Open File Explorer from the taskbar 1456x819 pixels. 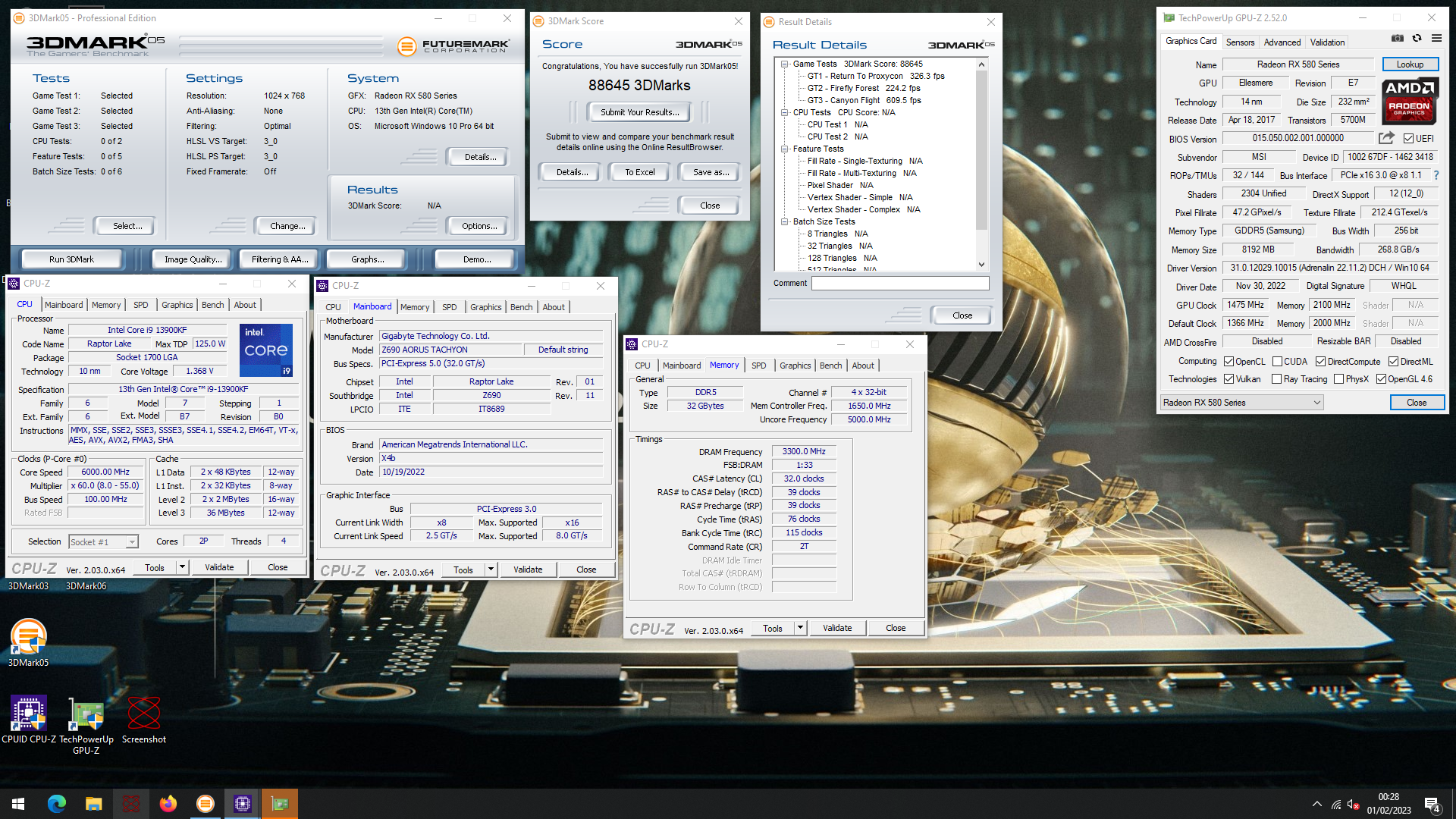click(x=93, y=804)
